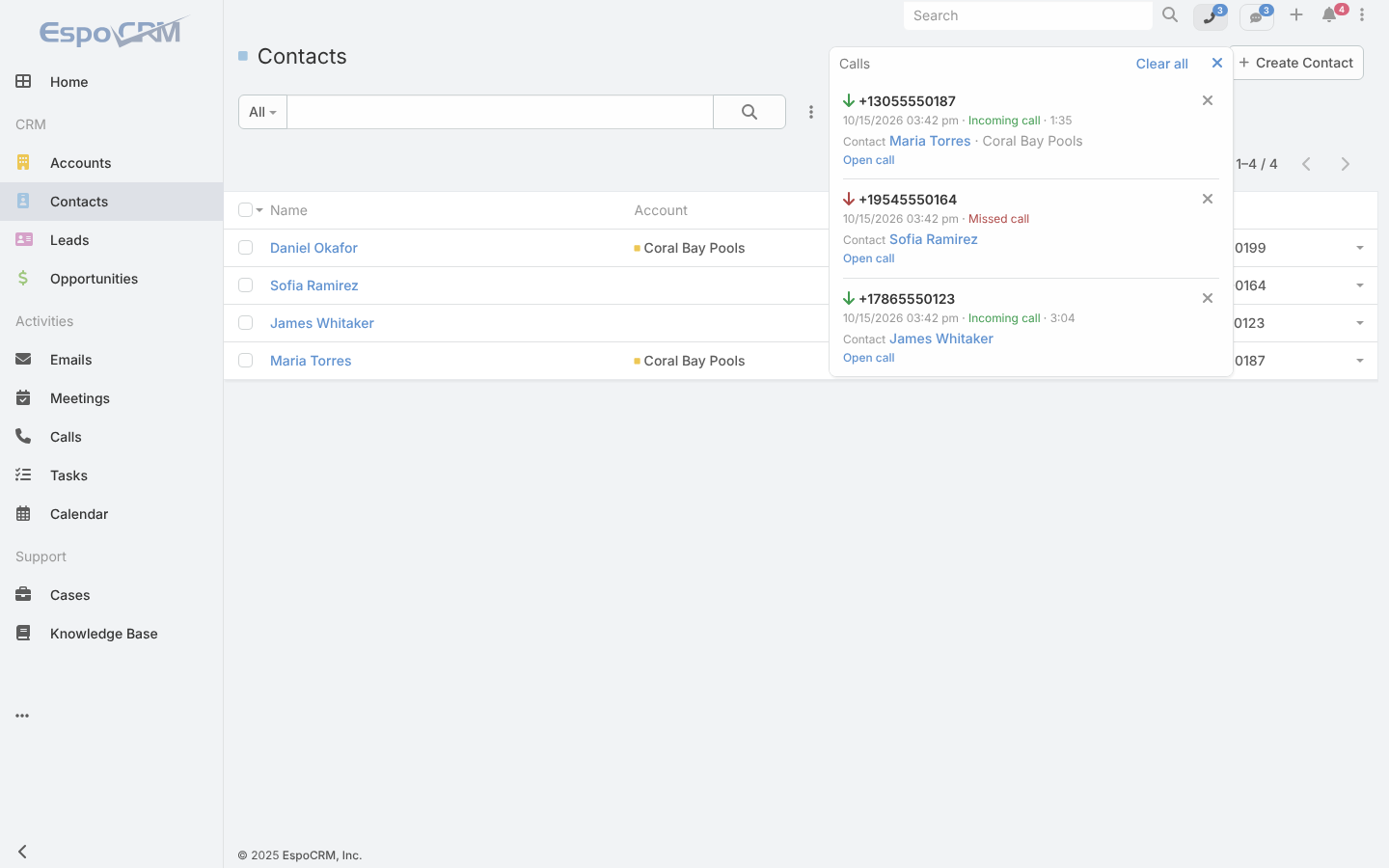Open the notifications bell icon
1389x868 pixels.
pyautogui.click(x=1330, y=15)
